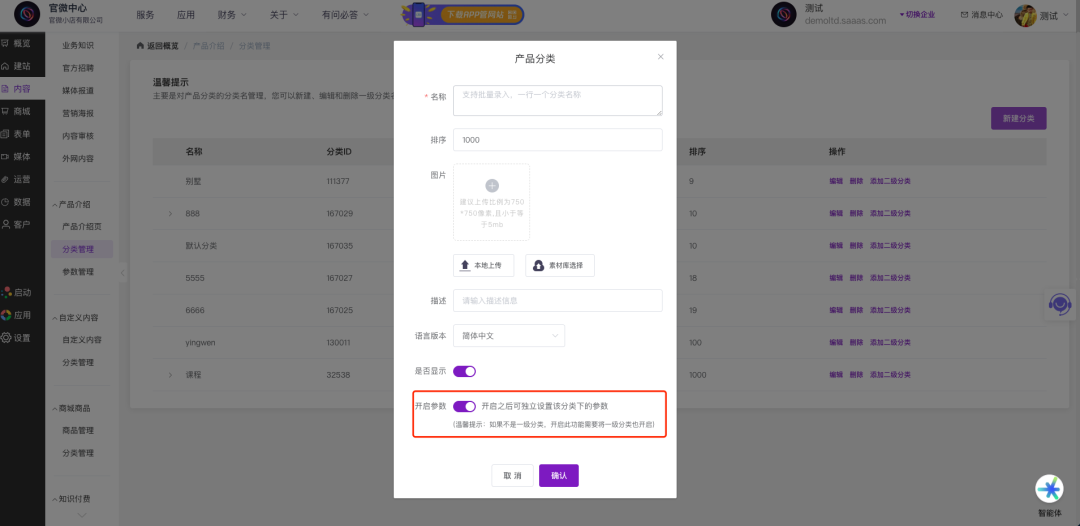Viewport: 1080px width, 526px height.
Task: Click the 应用 apps icon in the sidebar
Action: pyautogui.click(x=6, y=315)
